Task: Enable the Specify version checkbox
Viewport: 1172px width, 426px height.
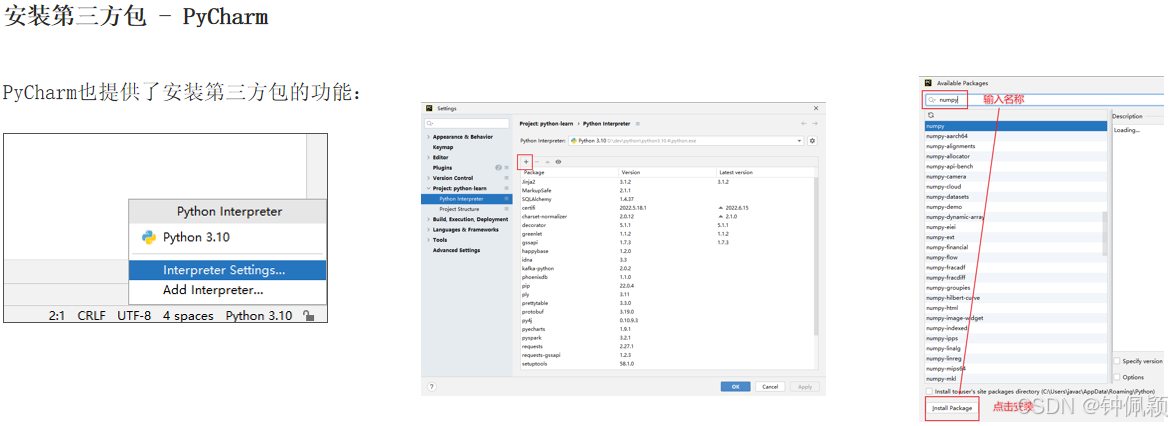Action: click(x=1117, y=361)
